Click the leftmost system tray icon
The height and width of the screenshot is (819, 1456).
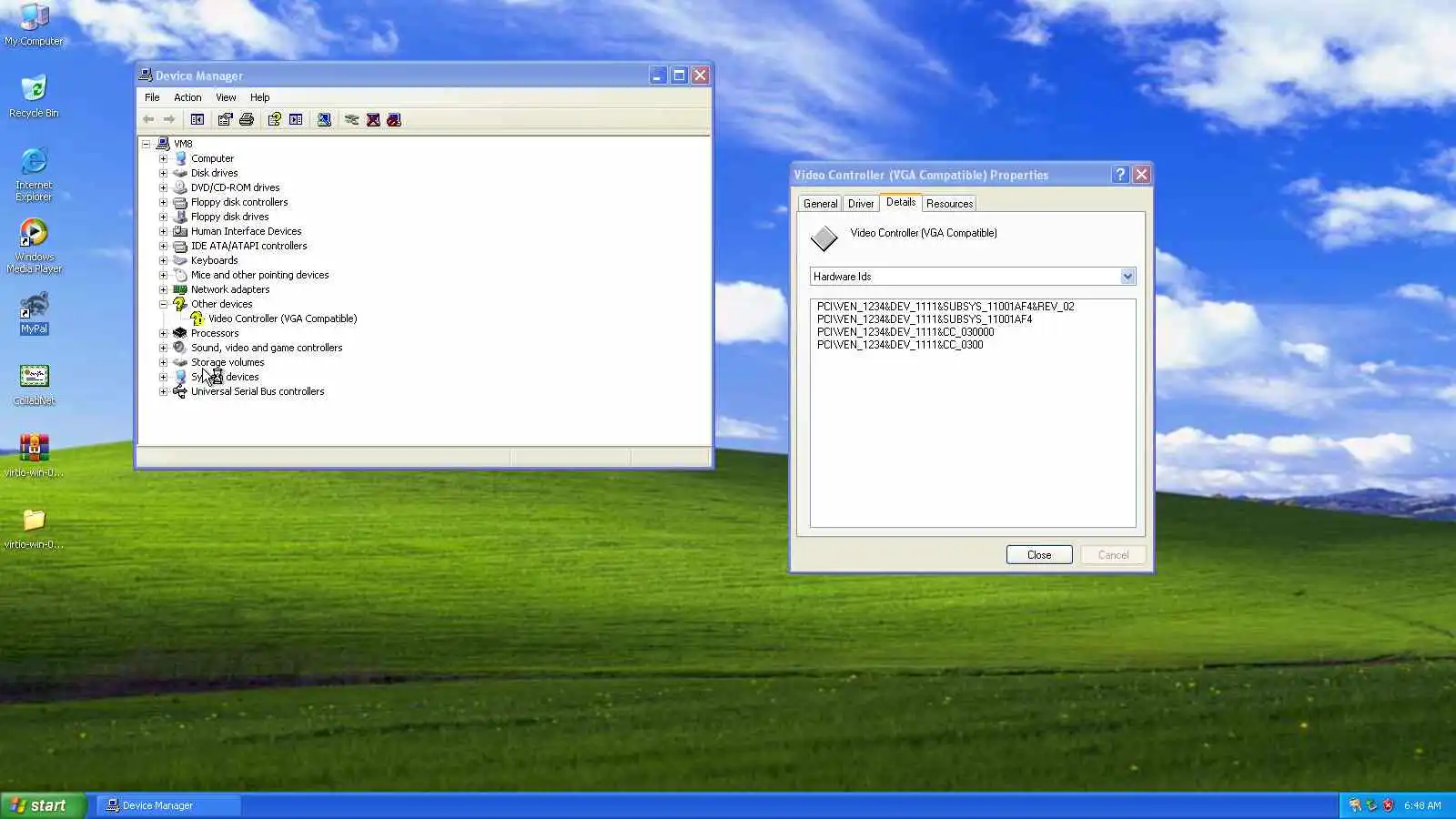[1355, 805]
